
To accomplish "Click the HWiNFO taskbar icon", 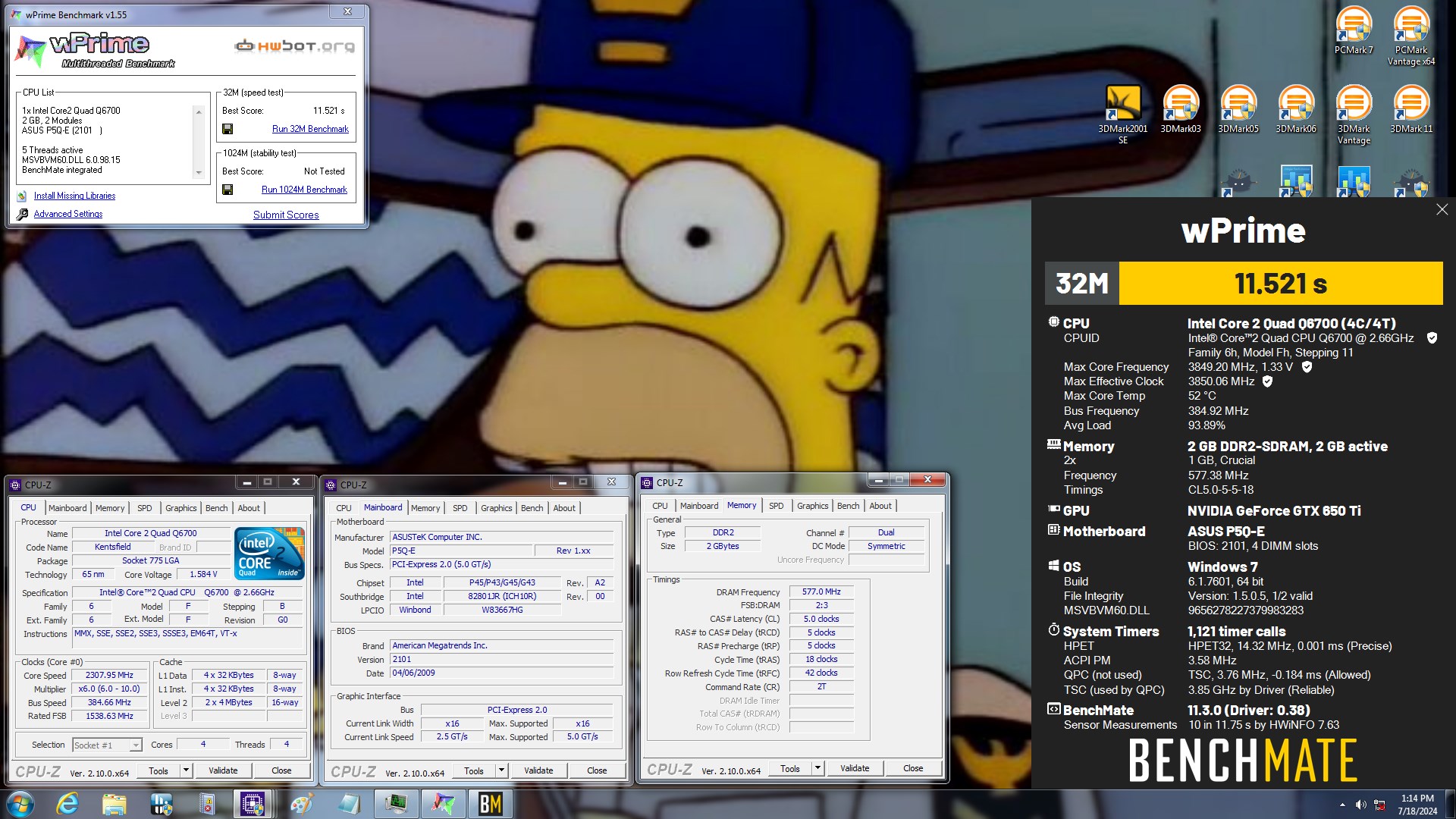I will (x=161, y=804).
